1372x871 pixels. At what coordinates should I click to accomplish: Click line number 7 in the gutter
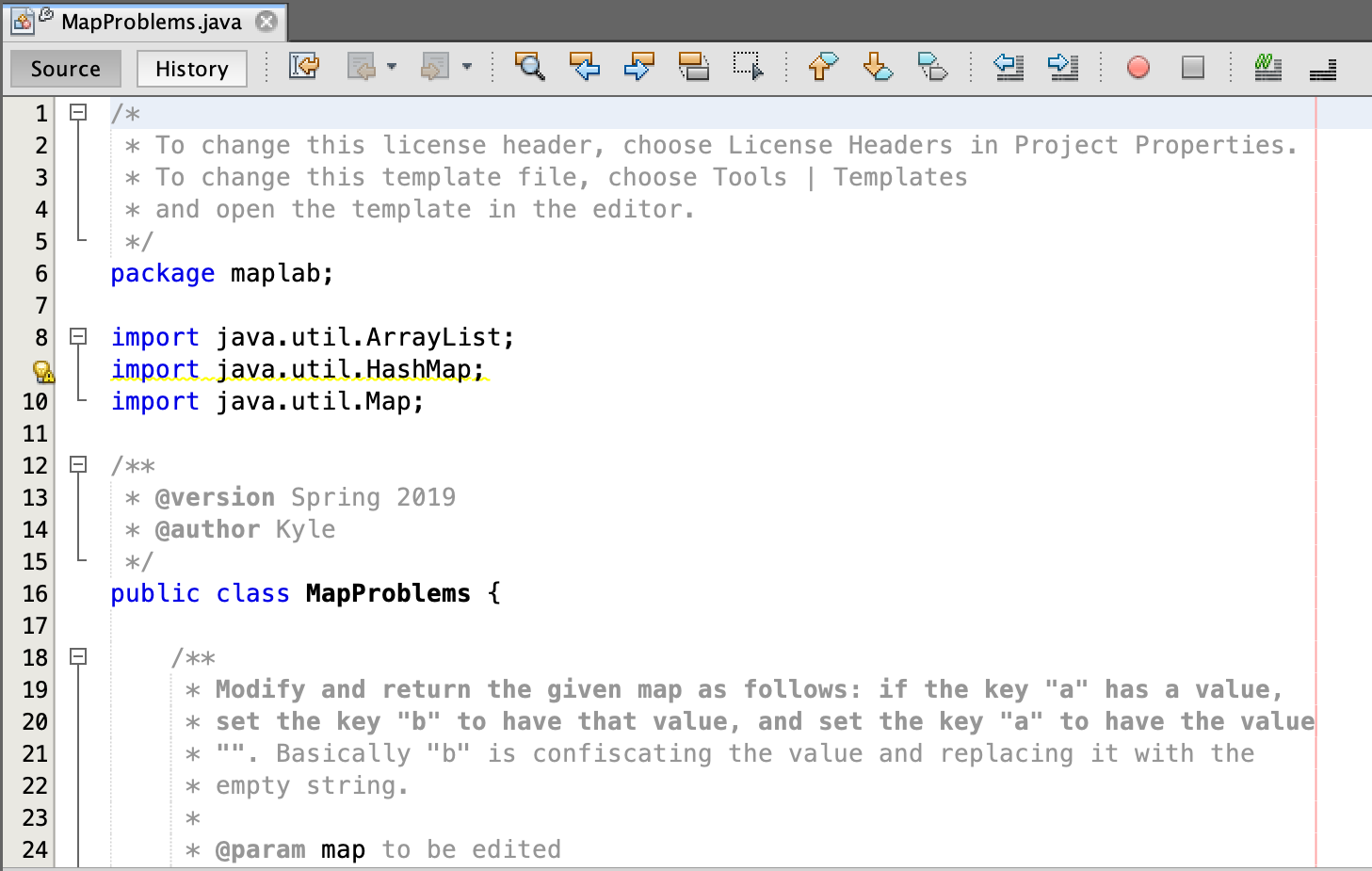click(x=41, y=305)
